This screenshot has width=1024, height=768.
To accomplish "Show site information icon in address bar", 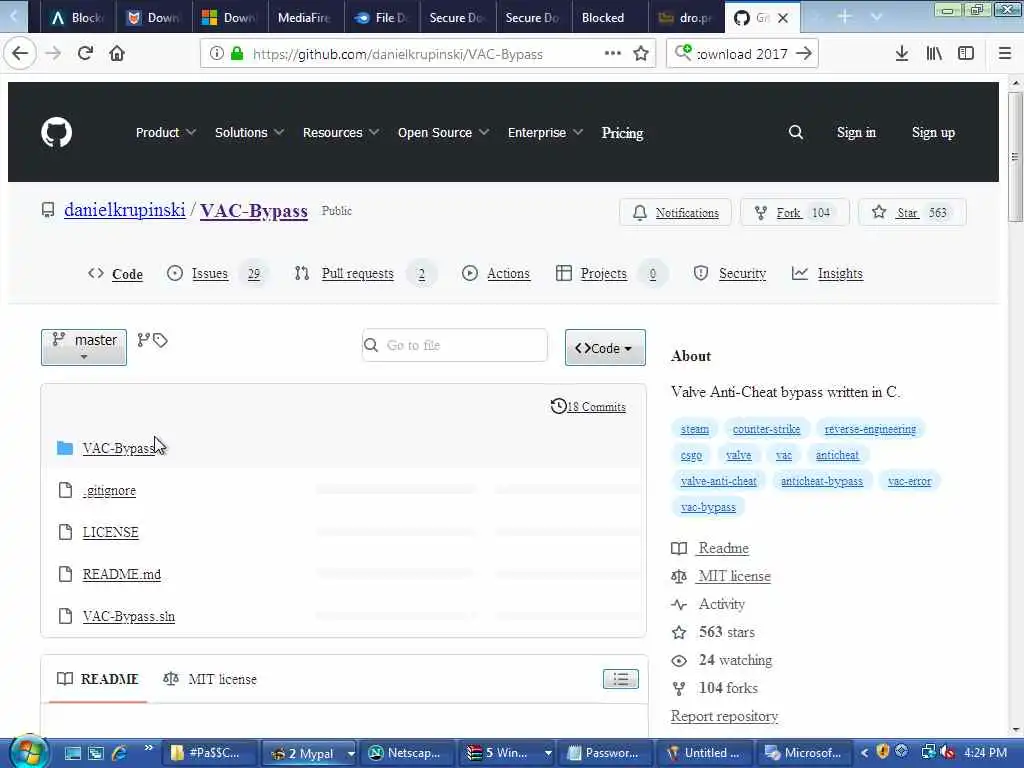I will 217,54.
